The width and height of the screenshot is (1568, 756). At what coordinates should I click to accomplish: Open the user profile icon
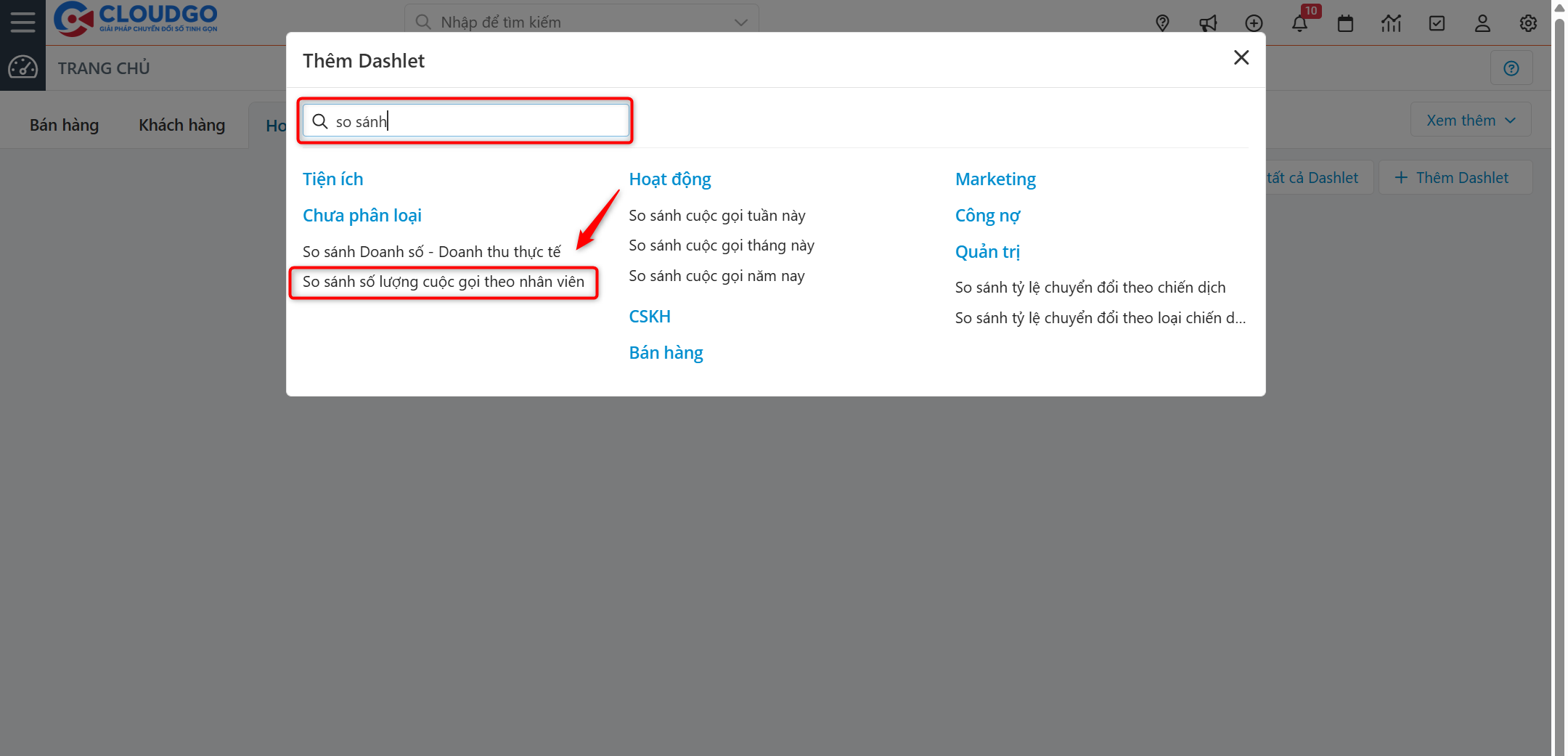pos(1482,23)
